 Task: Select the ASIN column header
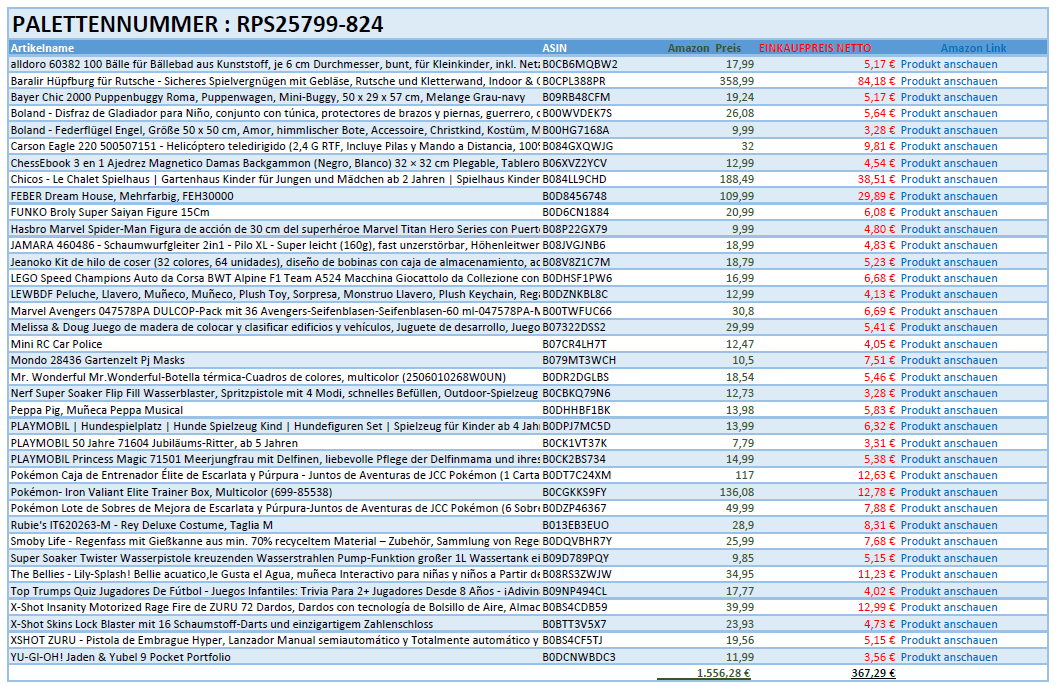tap(554, 48)
